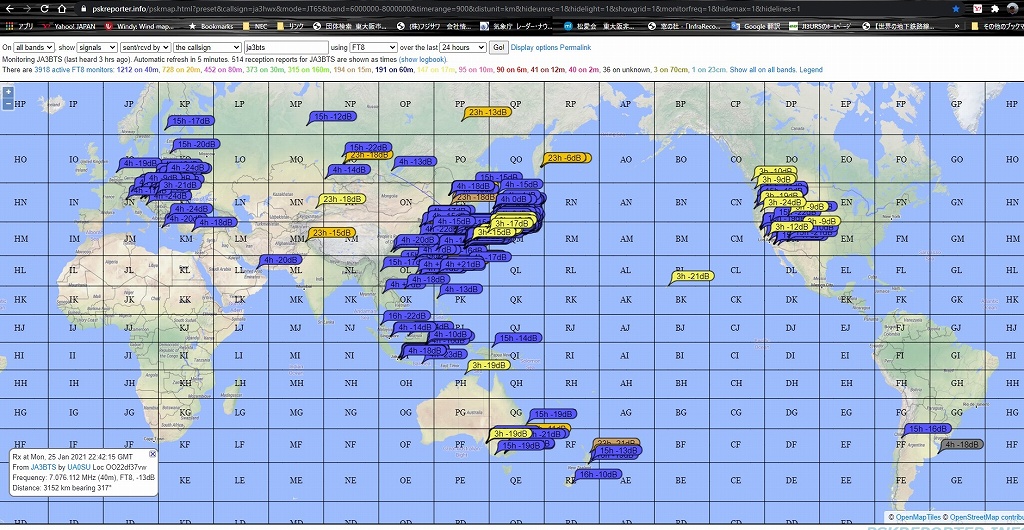Open the OpenMapTiles attribution link
The image size is (1024, 530).
(918, 517)
